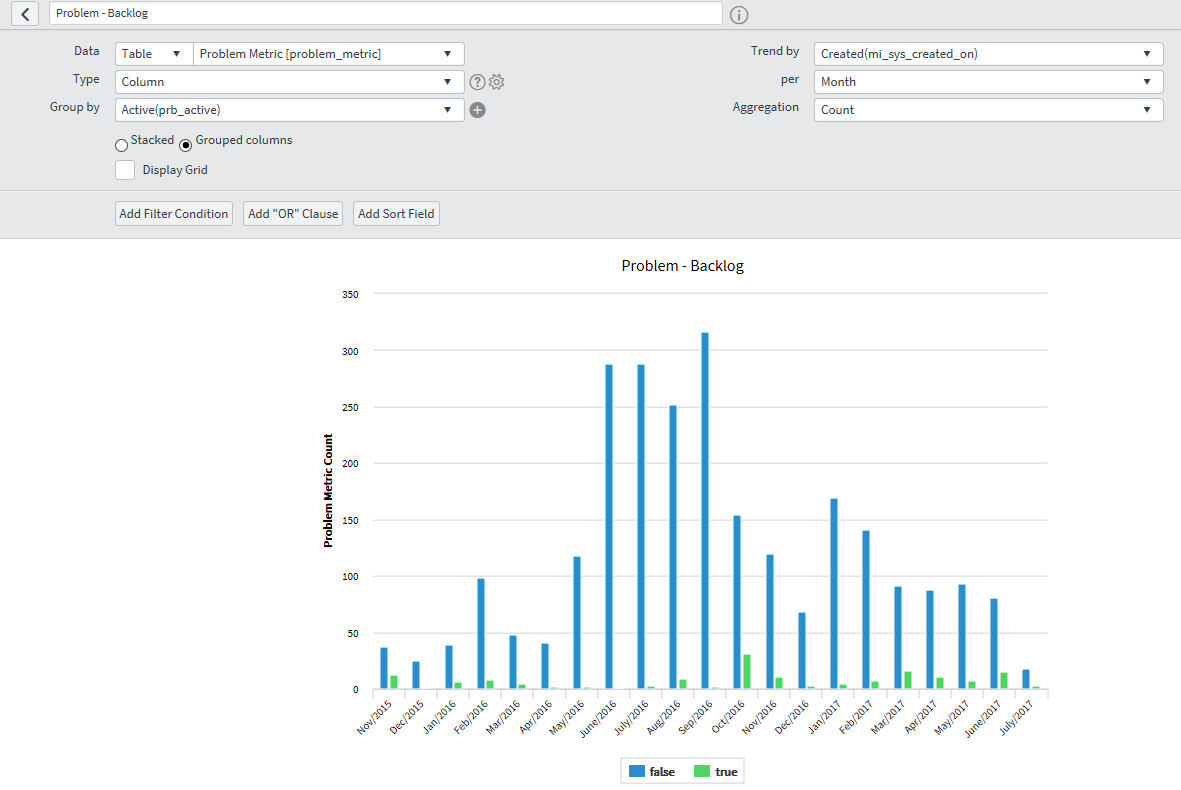The width and height of the screenshot is (1181, 790).
Task: Open the Aggregation Count dropdown
Action: (988, 110)
